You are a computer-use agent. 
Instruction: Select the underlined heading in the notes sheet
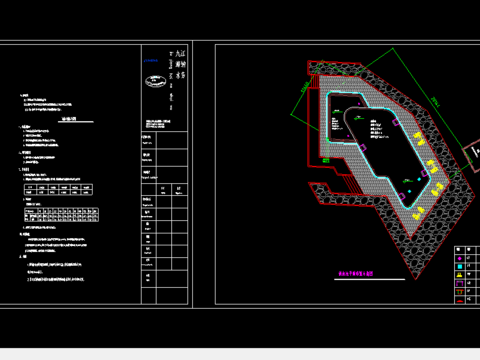[69, 119]
